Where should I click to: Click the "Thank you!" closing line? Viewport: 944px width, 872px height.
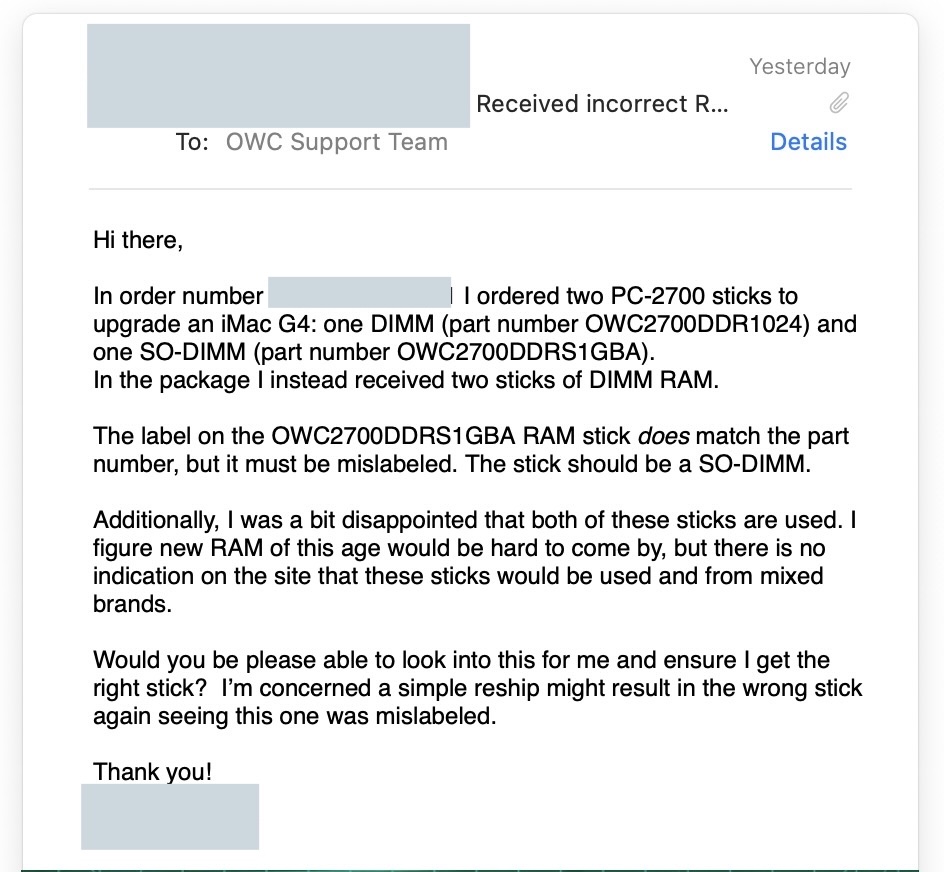[152, 772]
